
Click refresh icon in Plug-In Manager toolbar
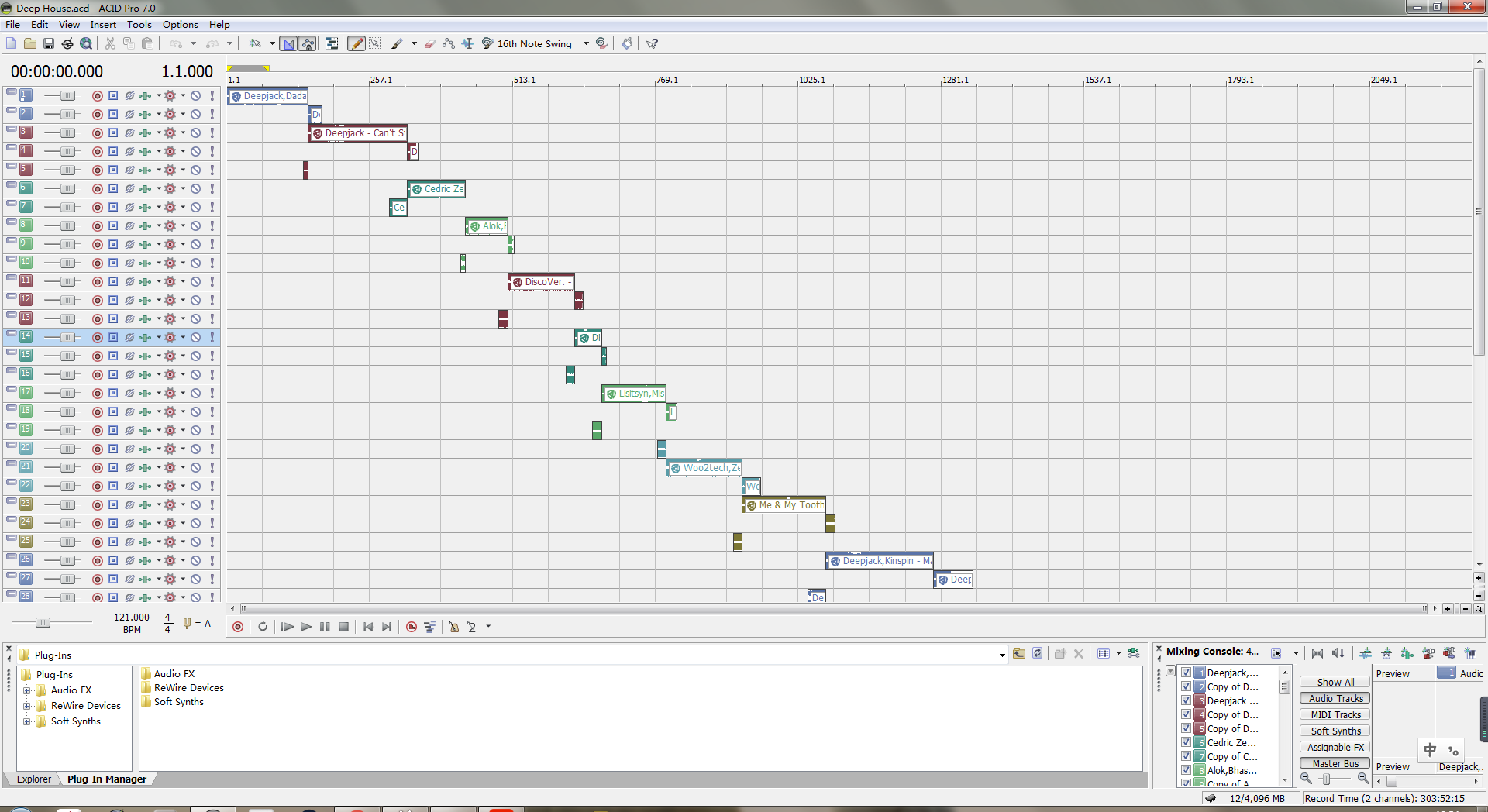click(1038, 653)
